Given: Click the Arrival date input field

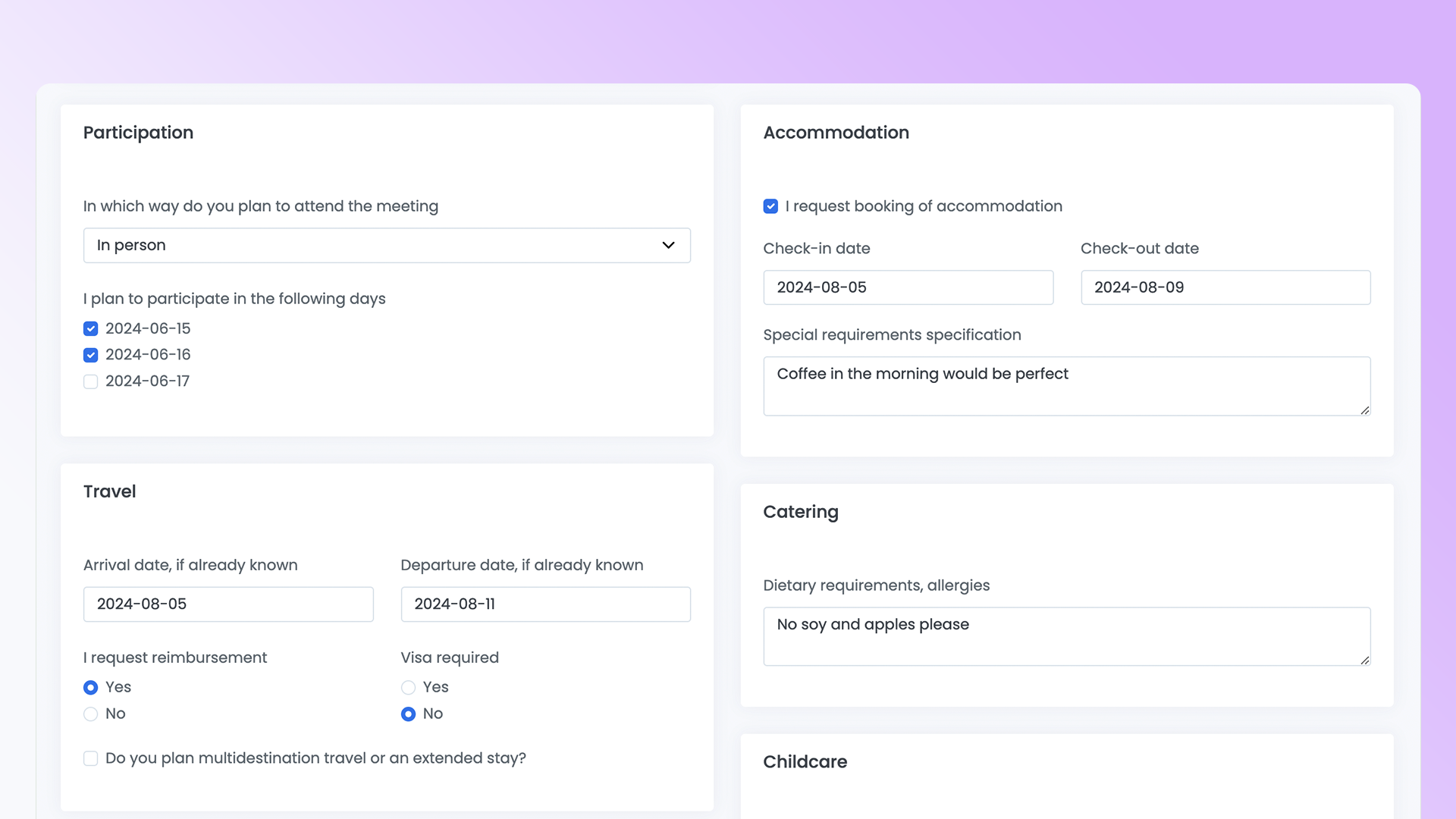Looking at the screenshot, I should click(x=228, y=604).
